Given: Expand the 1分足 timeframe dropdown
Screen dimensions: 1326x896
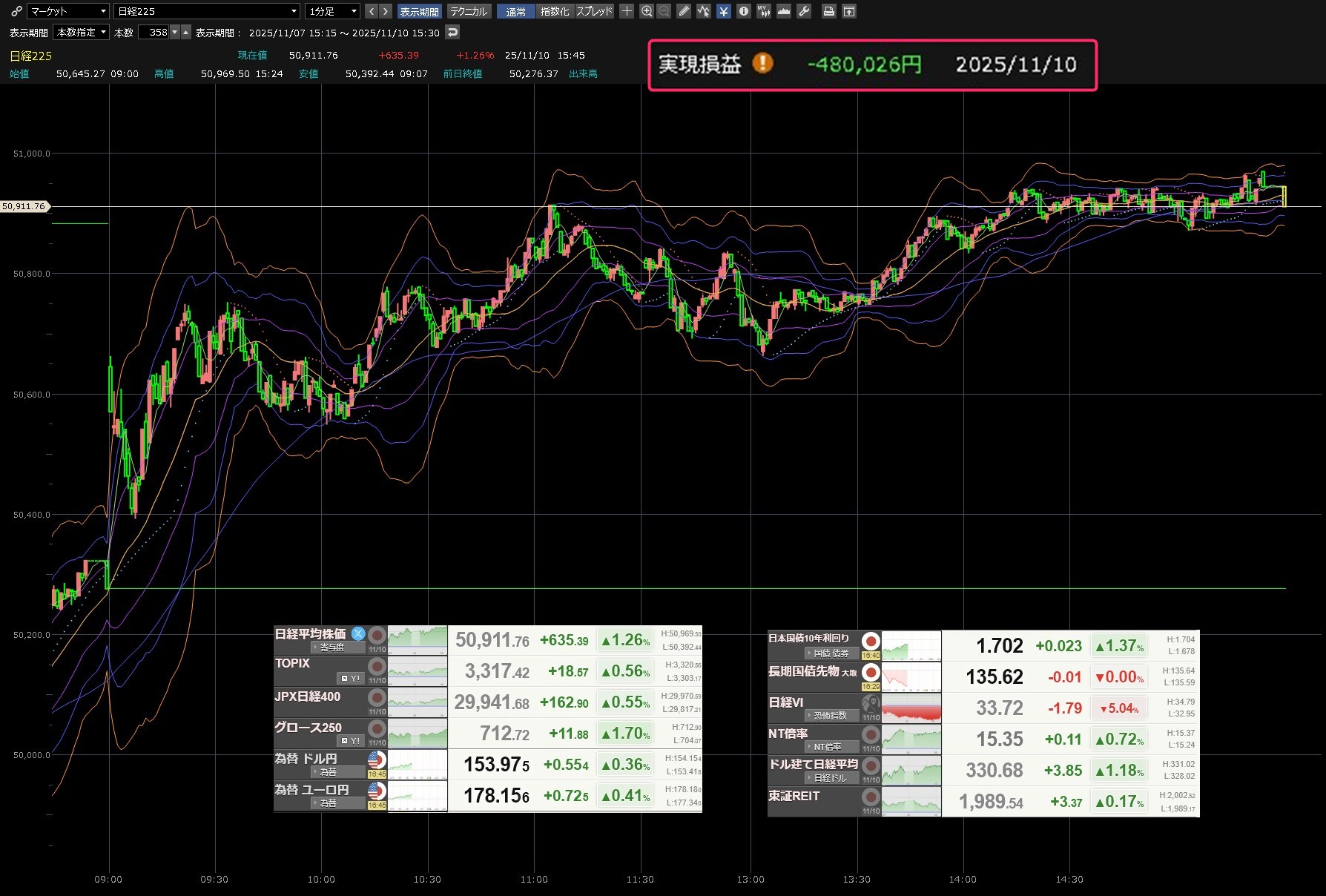Looking at the screenshot, I should click(332, 11).
